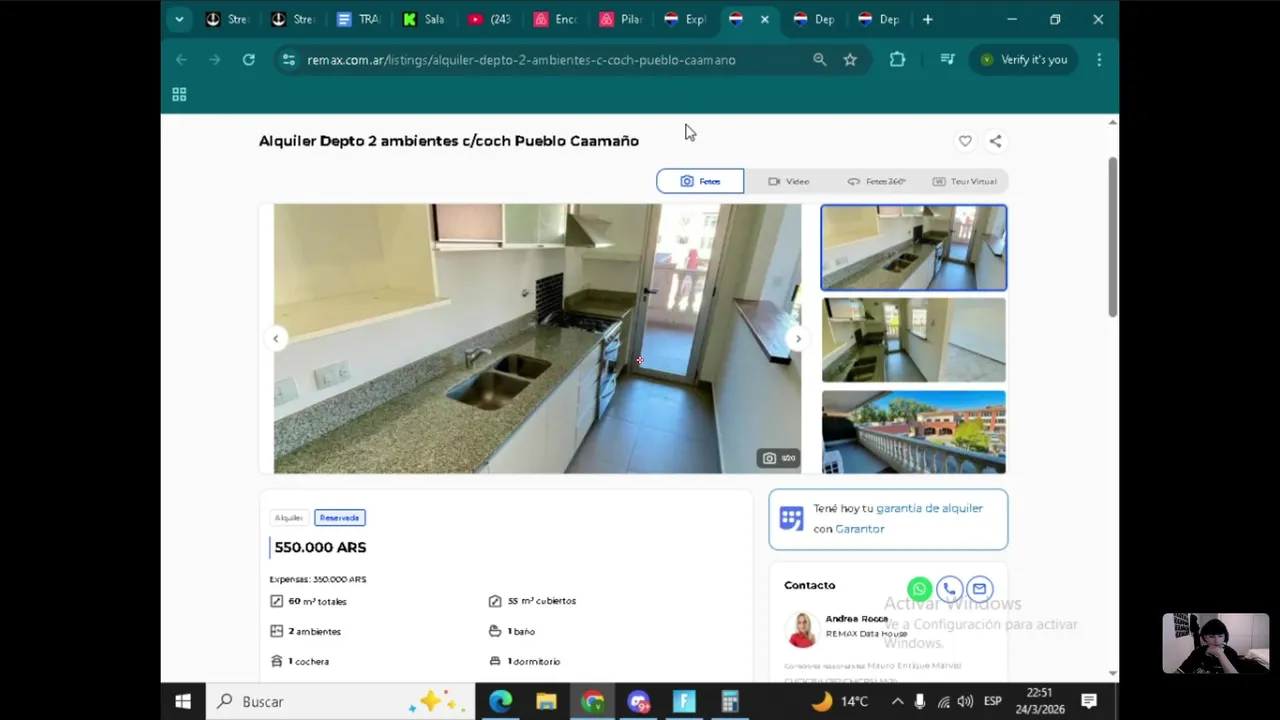Image resolution: width=1280 pixels, height=720 pixels.
Task: Open the apps grid in bookmarks bar
Action: pos(179,94)
